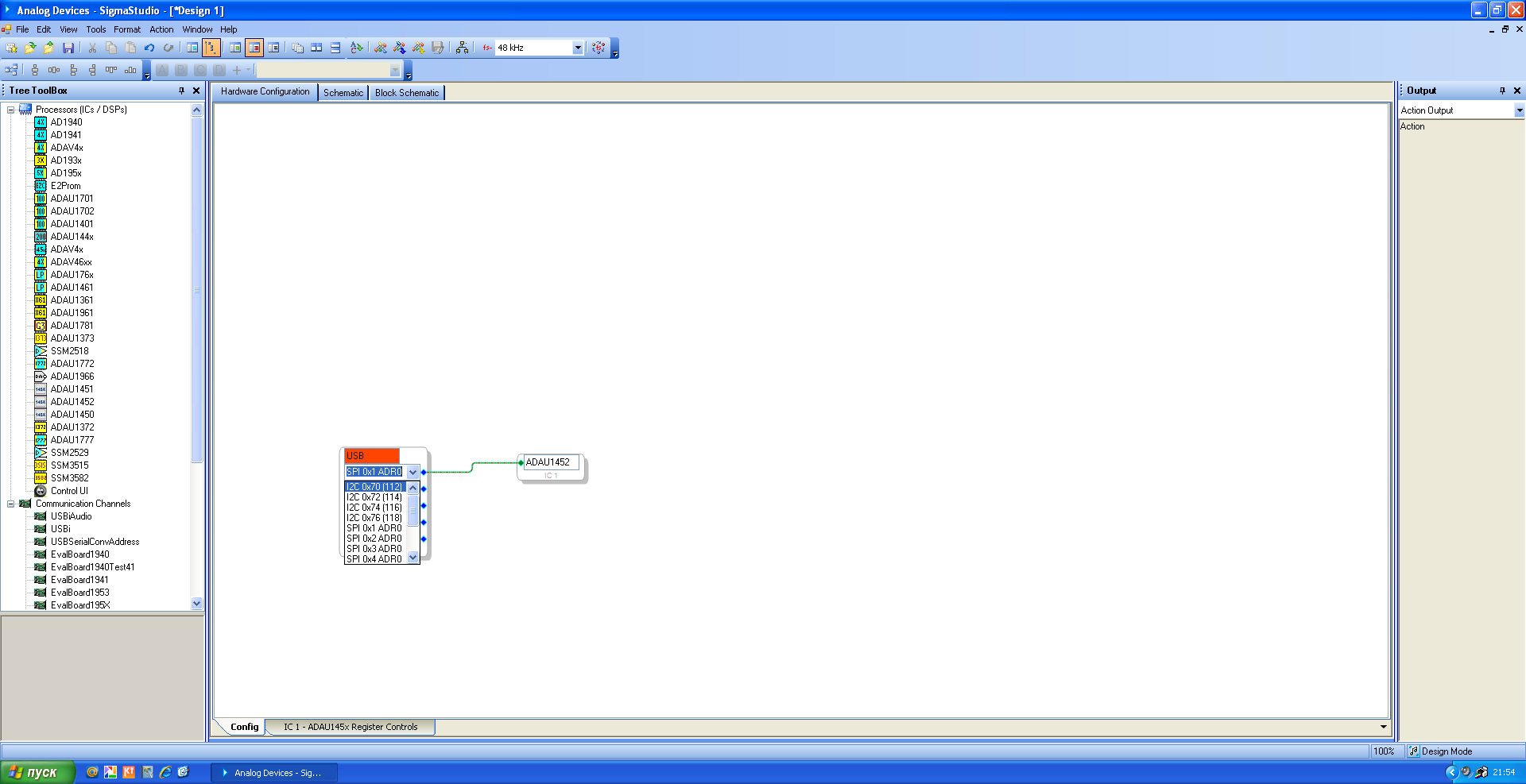Click the address list scrollbar thumb
This screenshot has height=784, width=1526.
412,510
